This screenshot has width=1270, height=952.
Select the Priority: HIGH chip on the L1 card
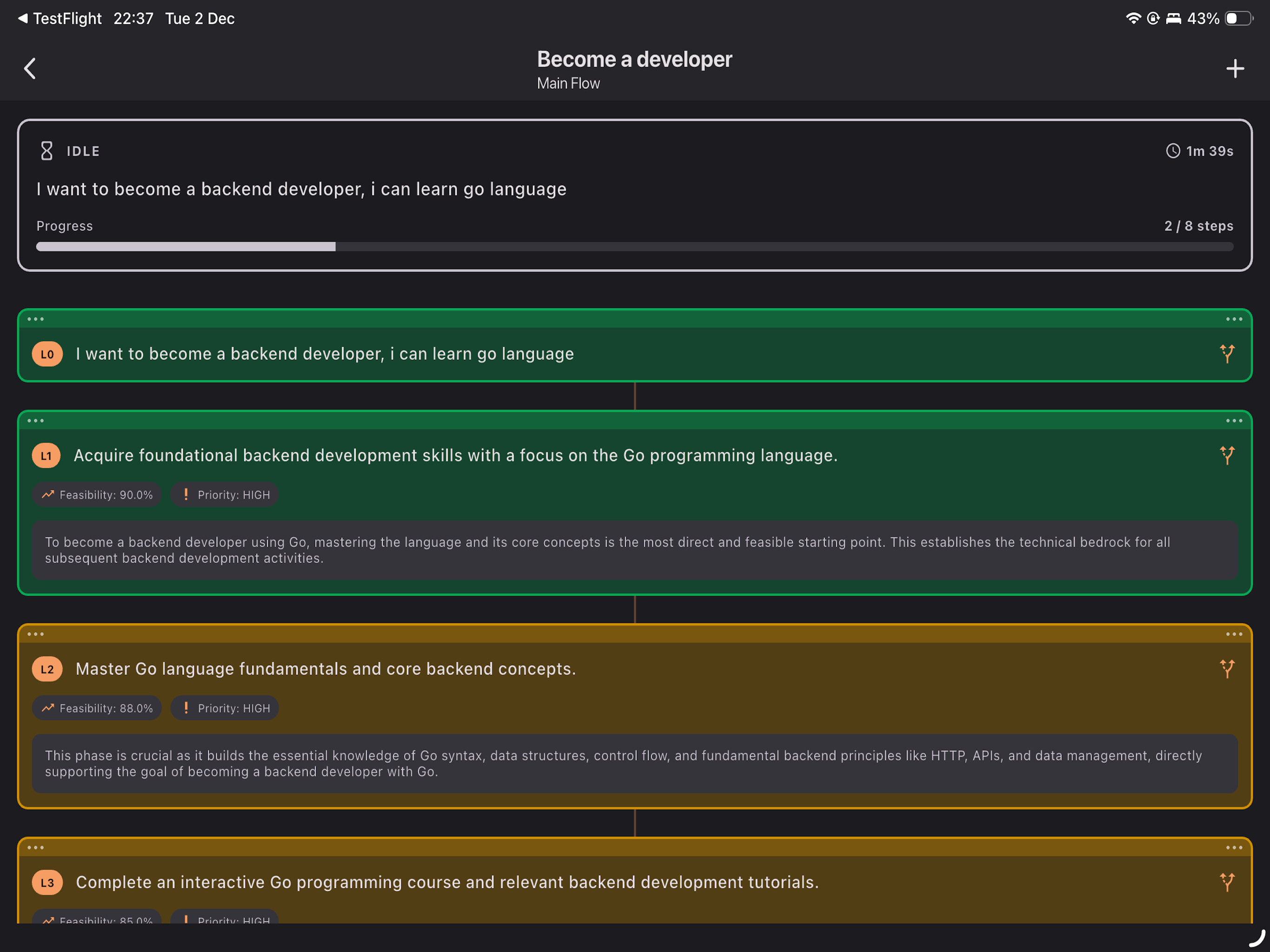225,495
